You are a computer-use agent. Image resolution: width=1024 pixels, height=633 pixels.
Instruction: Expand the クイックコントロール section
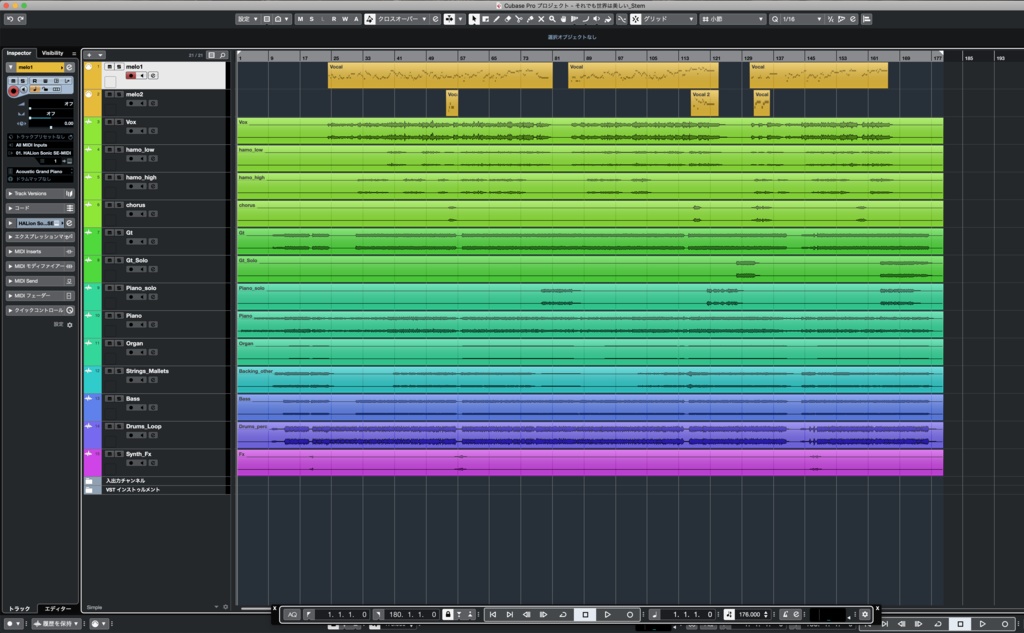40,310
